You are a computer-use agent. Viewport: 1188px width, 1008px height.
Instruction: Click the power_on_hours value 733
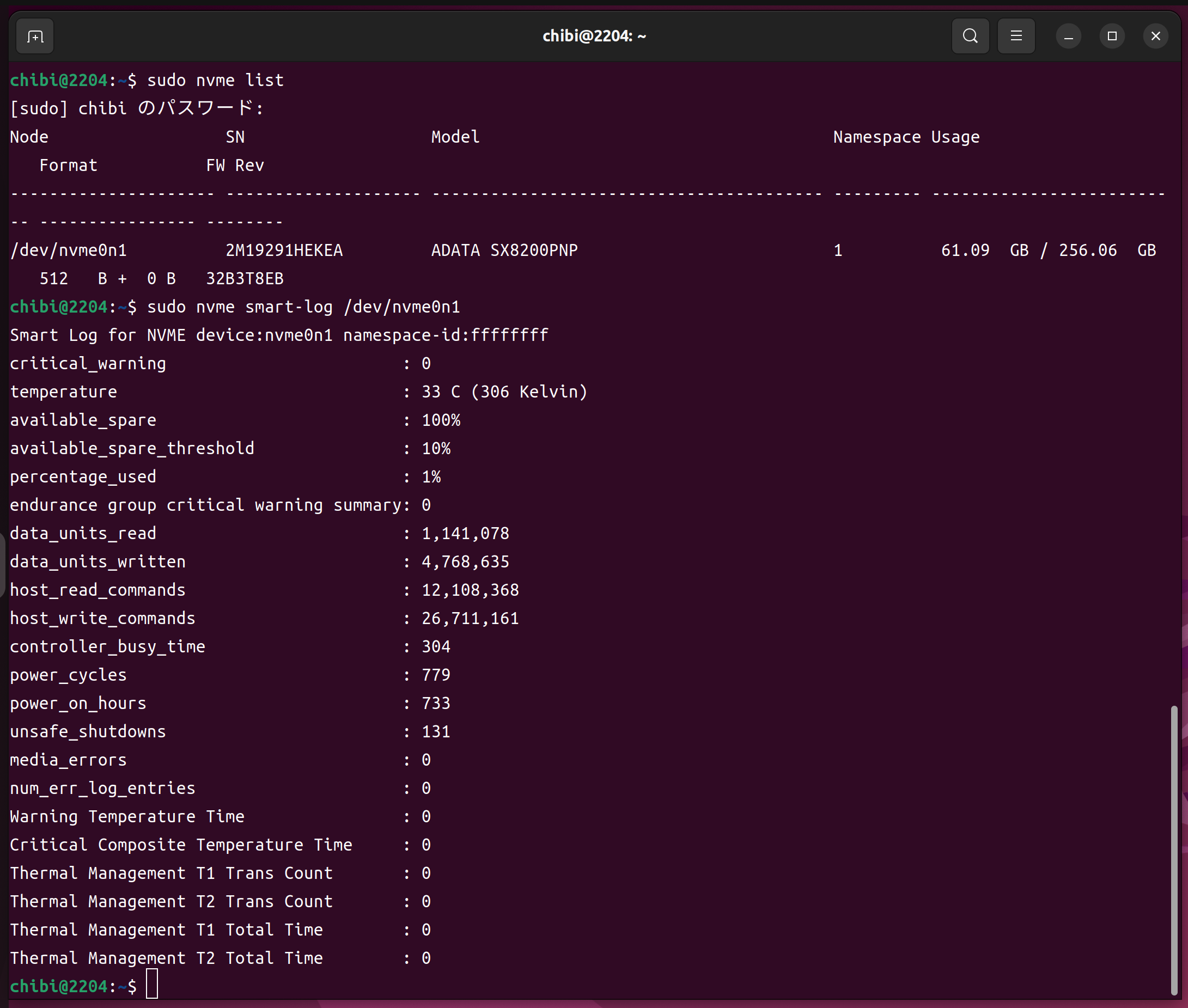click(435, 704)
